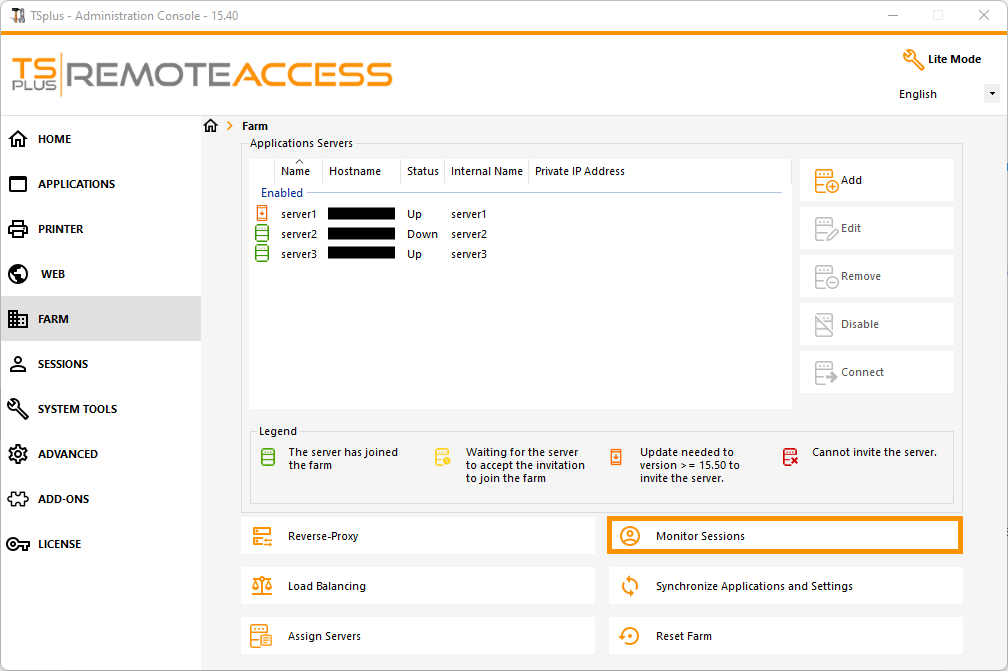Click the Synchronize arrows icon
The width and height of the screenshot is (1008, 671).
click(630, 586)
